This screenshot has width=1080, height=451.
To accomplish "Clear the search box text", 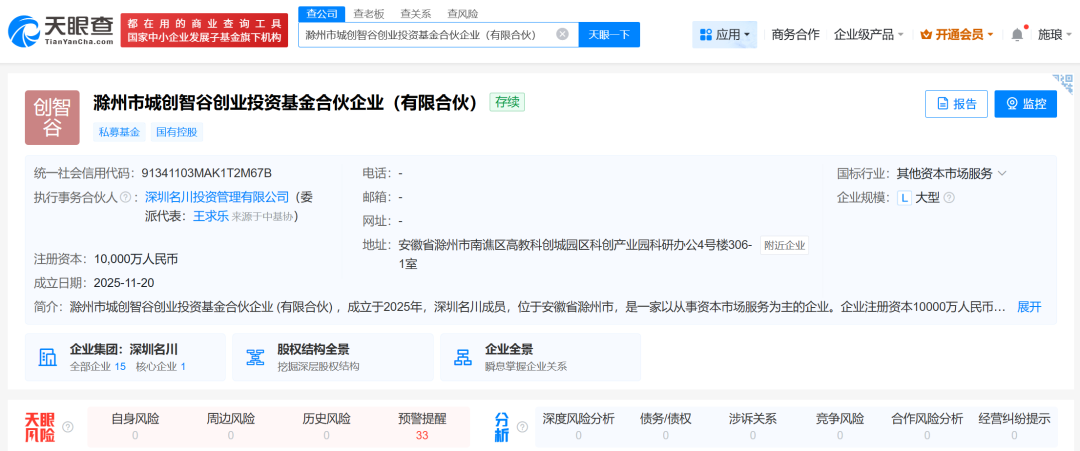I will point(562,35).
